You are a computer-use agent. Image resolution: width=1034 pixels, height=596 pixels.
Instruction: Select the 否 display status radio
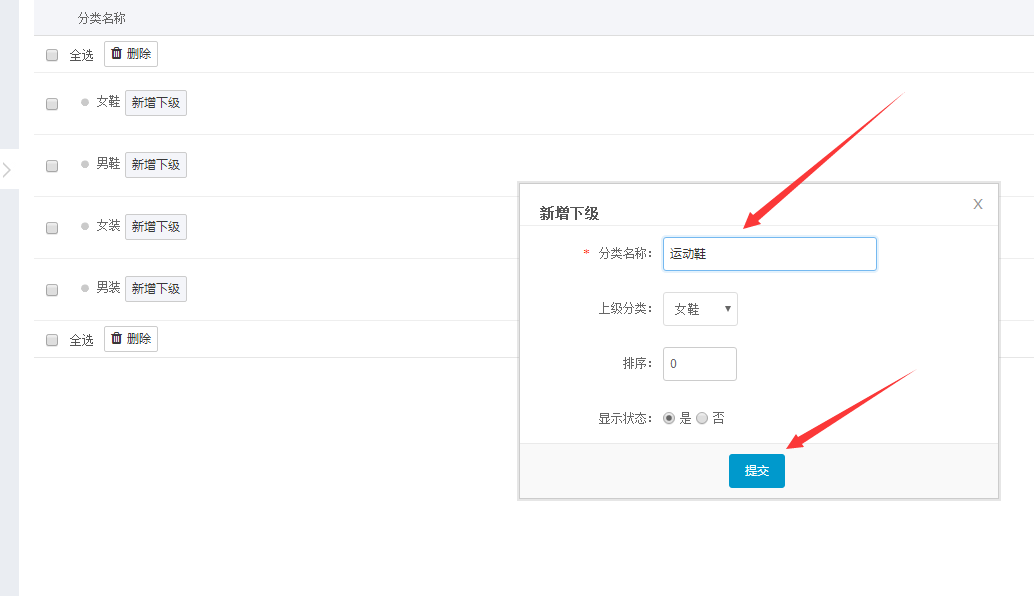click(702, 418)
